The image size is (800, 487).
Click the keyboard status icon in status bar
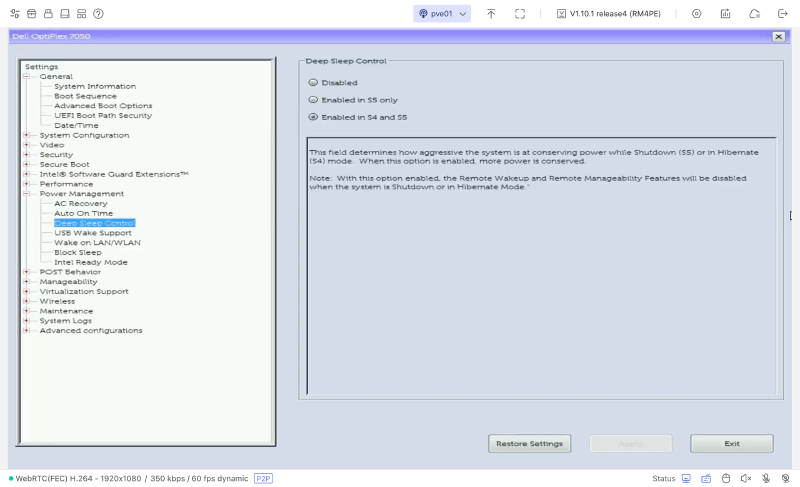click(706, 478)
